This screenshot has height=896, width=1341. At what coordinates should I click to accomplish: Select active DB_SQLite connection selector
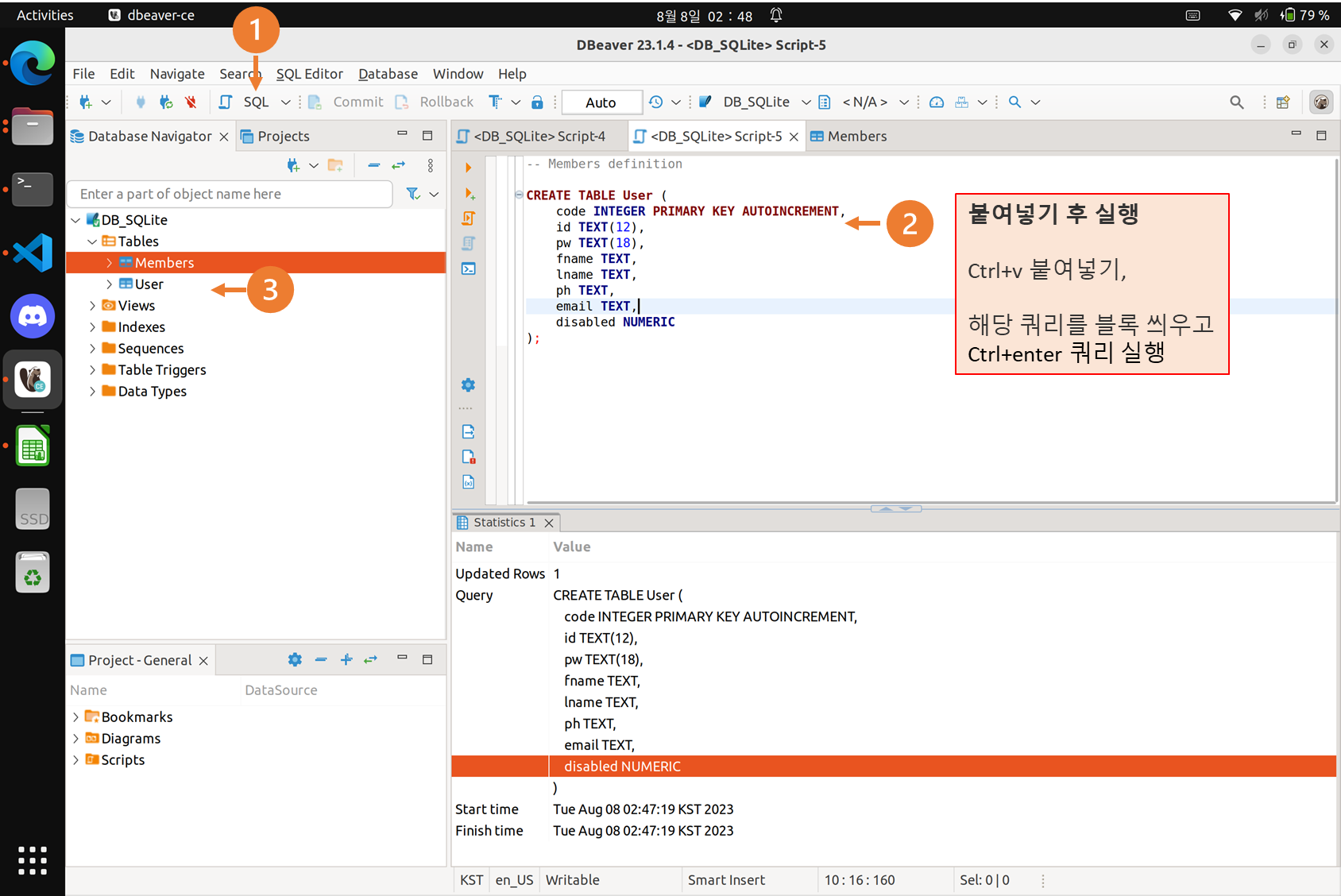755,102
